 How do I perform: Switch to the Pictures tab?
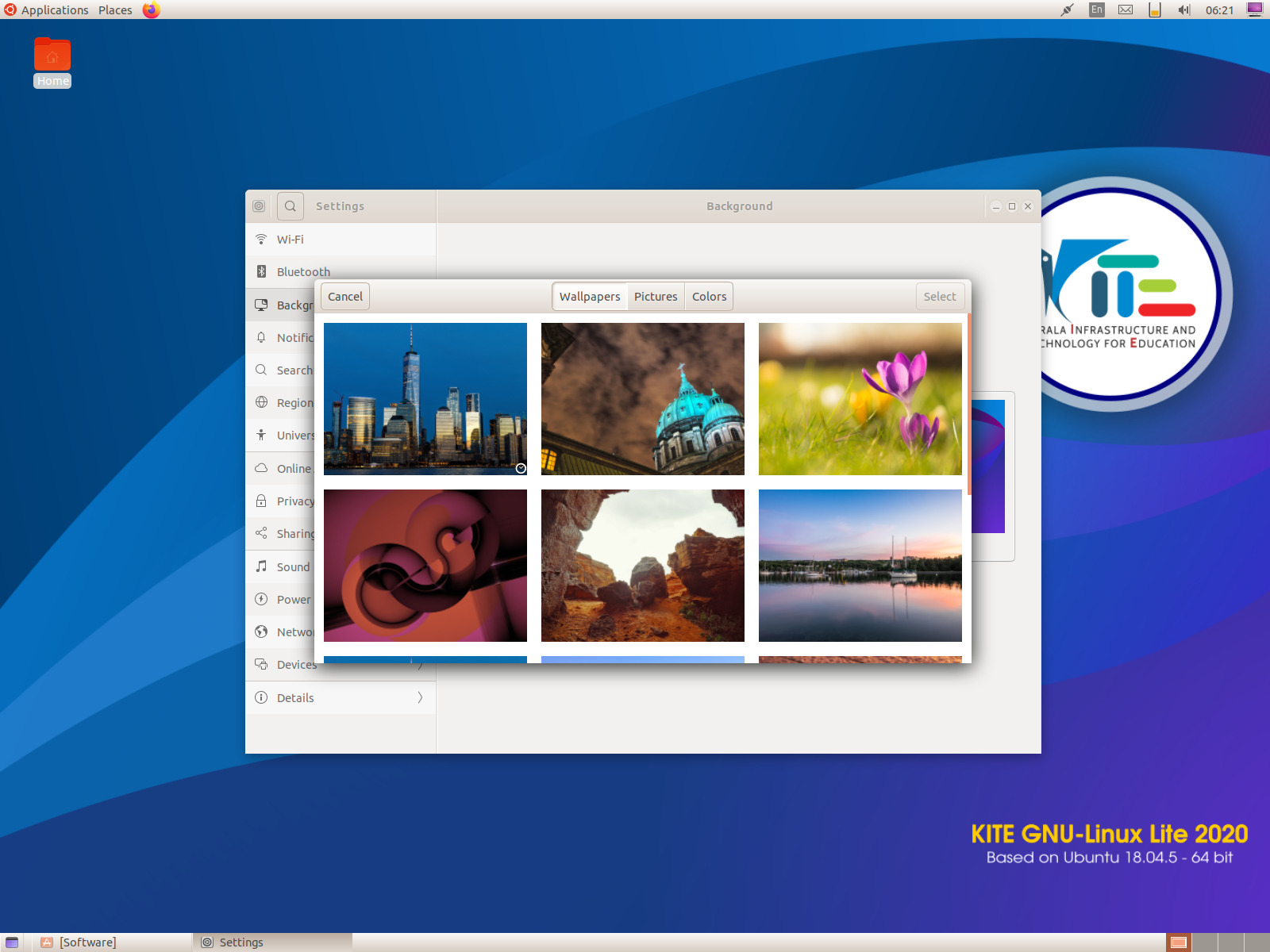click(656, 296)
